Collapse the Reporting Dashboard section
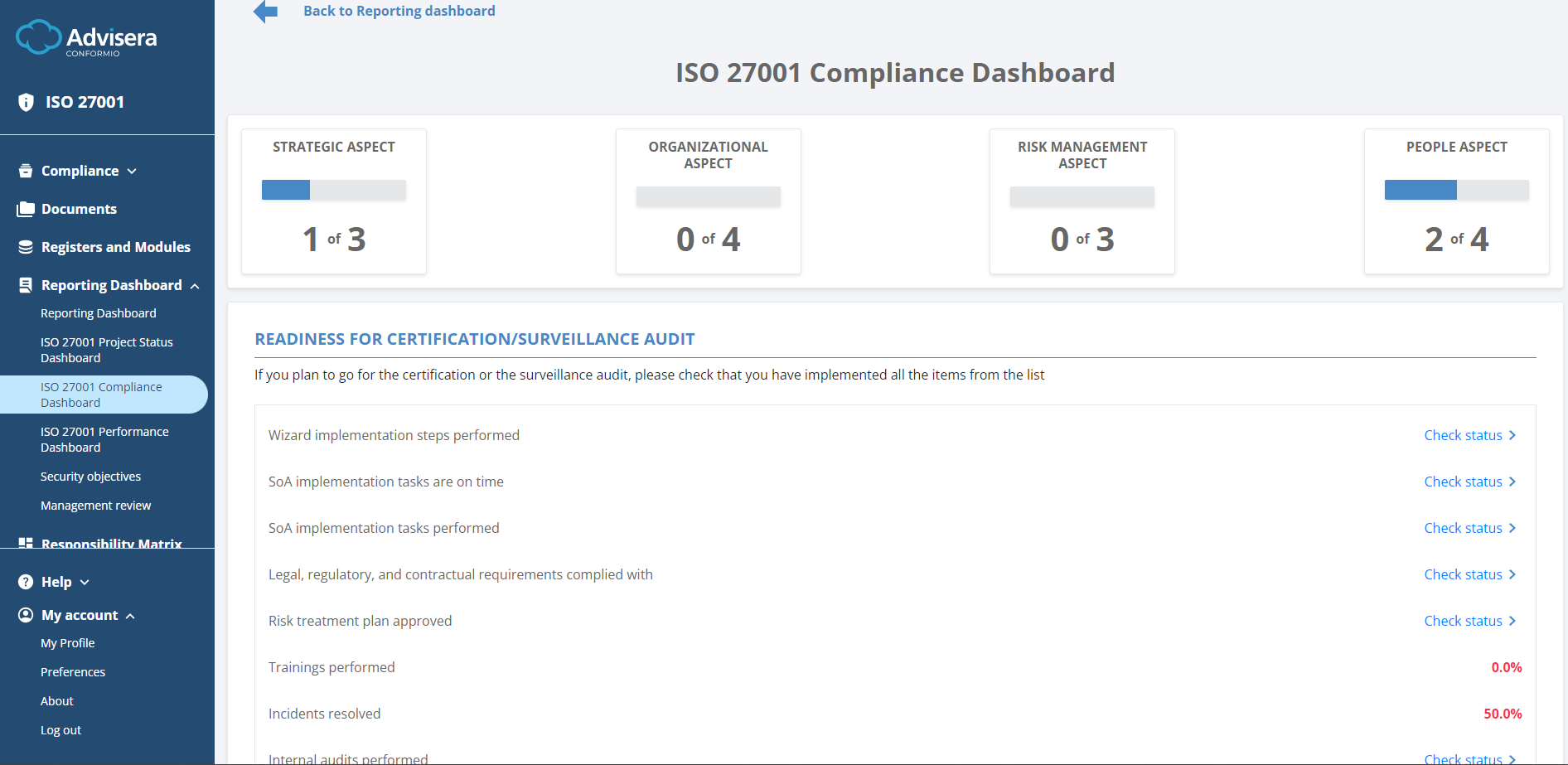 click(195, 284)
